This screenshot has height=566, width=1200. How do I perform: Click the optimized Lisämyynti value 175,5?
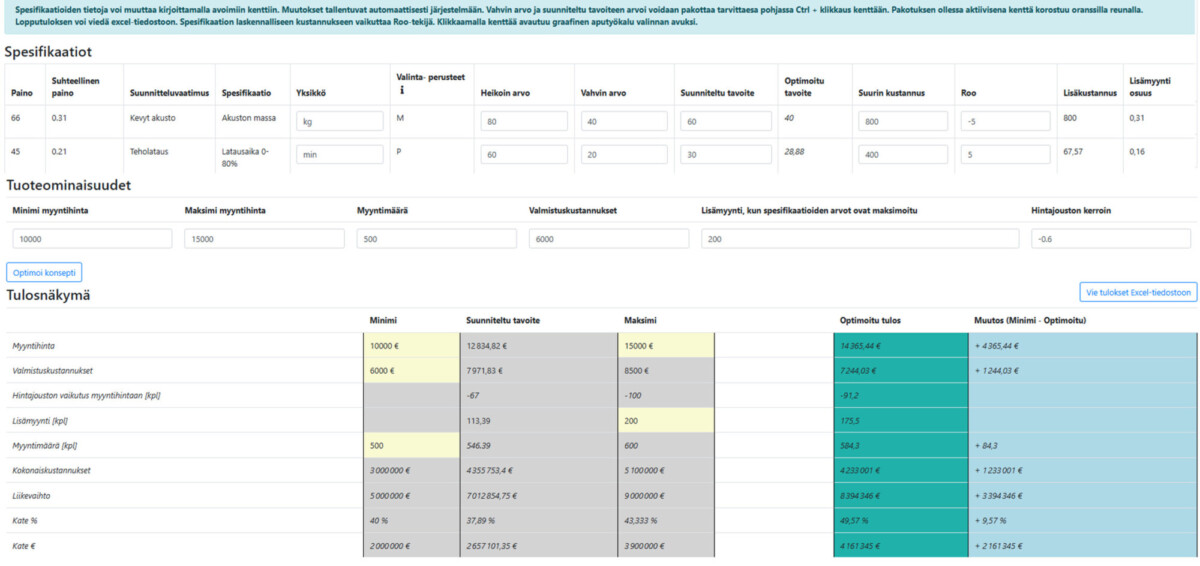[x=850, y=421]
